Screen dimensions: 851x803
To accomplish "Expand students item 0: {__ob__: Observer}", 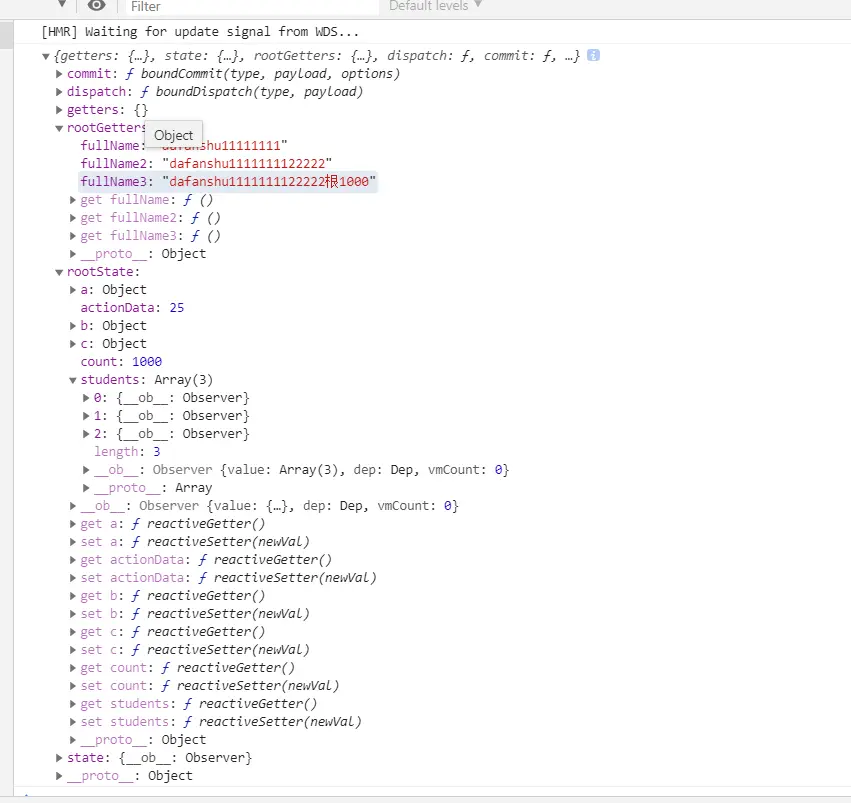I will (x=86, y=398).
